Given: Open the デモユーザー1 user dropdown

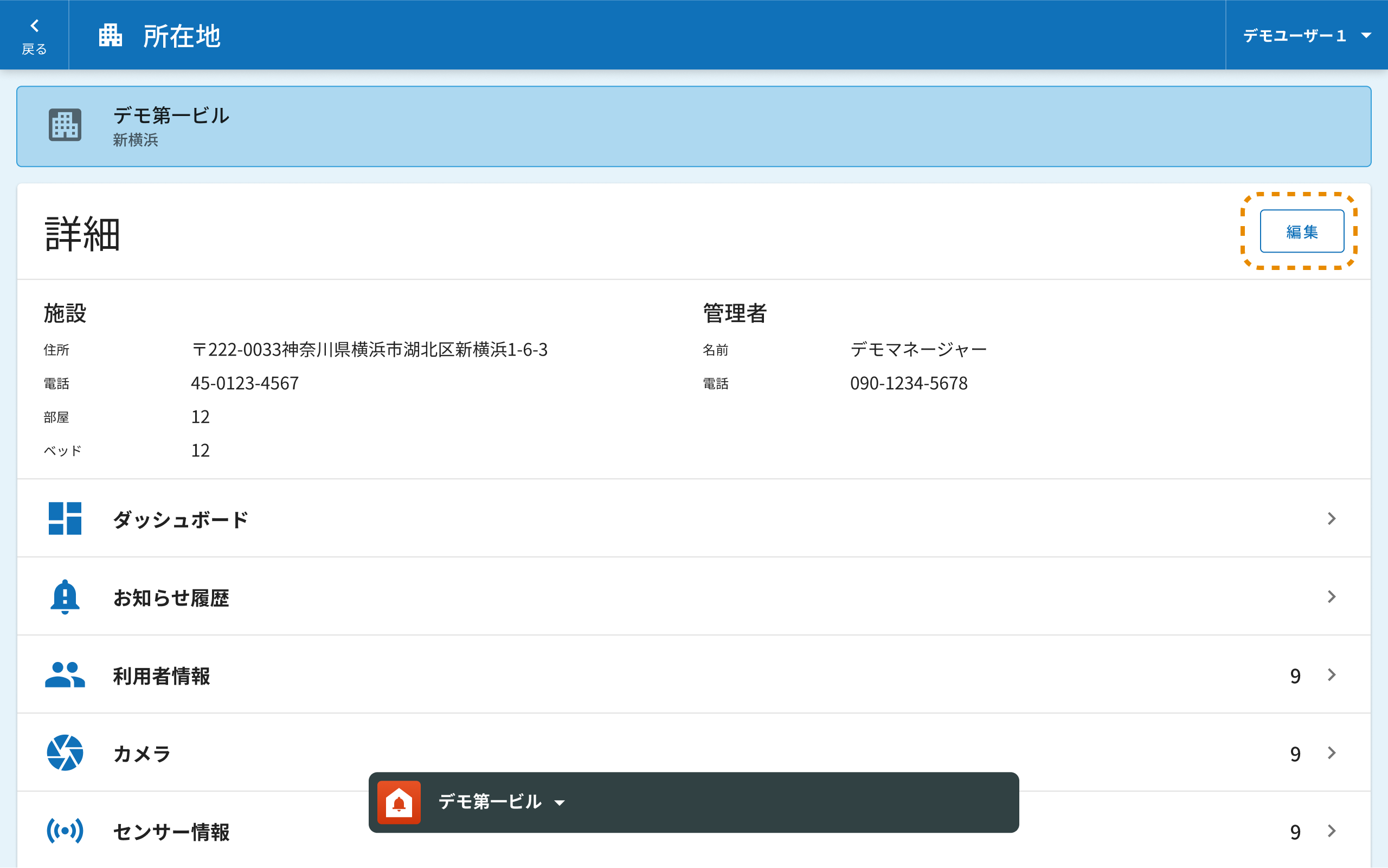Looking at the screenshot, I should tap(1307, 36).
